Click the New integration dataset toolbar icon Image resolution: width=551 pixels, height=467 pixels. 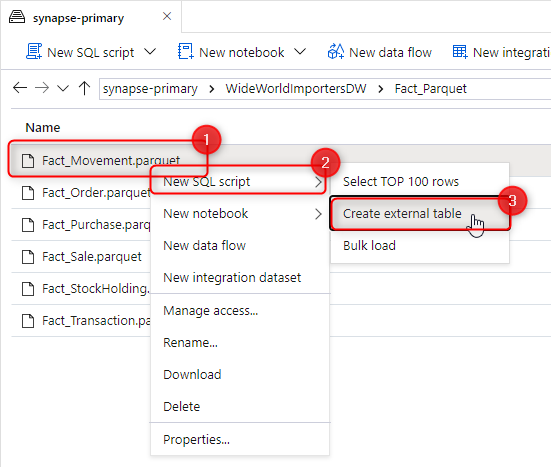(x=460, y=52)
